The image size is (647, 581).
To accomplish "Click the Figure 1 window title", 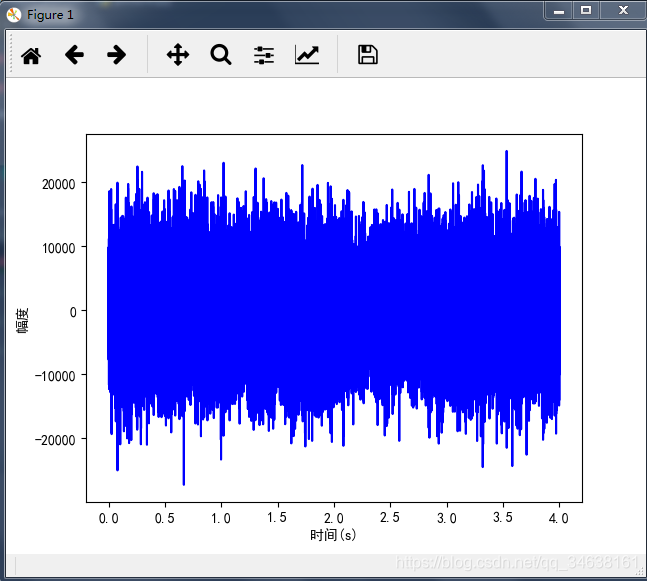I will click(x=50, y=15).
